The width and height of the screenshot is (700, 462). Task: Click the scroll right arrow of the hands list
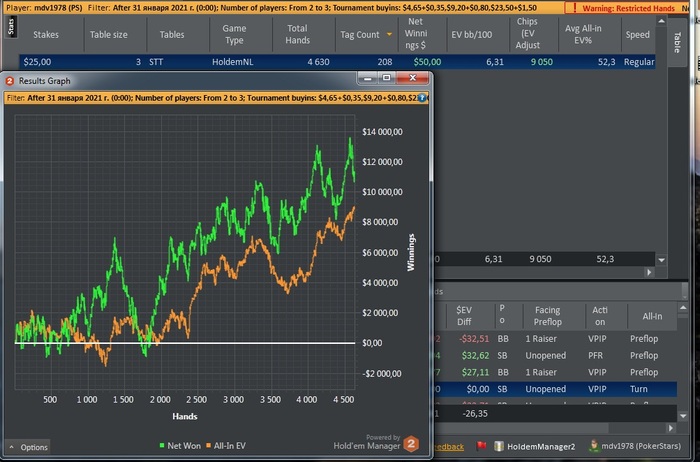(671, 428)
